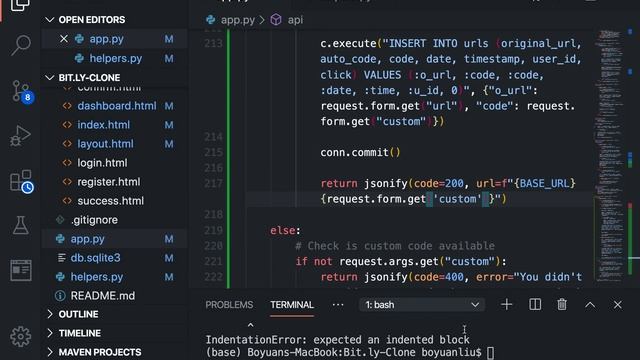Image resolution: width=640 pixels, height=360 pixels.
Task: Click line number 219 in gutter
Action: [213, 230]
